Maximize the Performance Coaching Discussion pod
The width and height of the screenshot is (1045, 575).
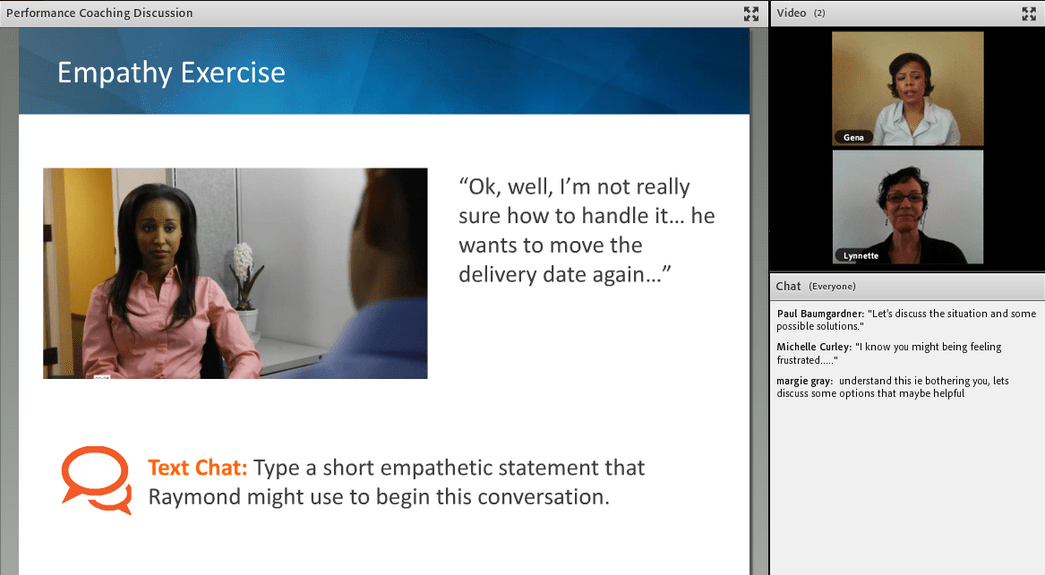(x=751, y=13)
